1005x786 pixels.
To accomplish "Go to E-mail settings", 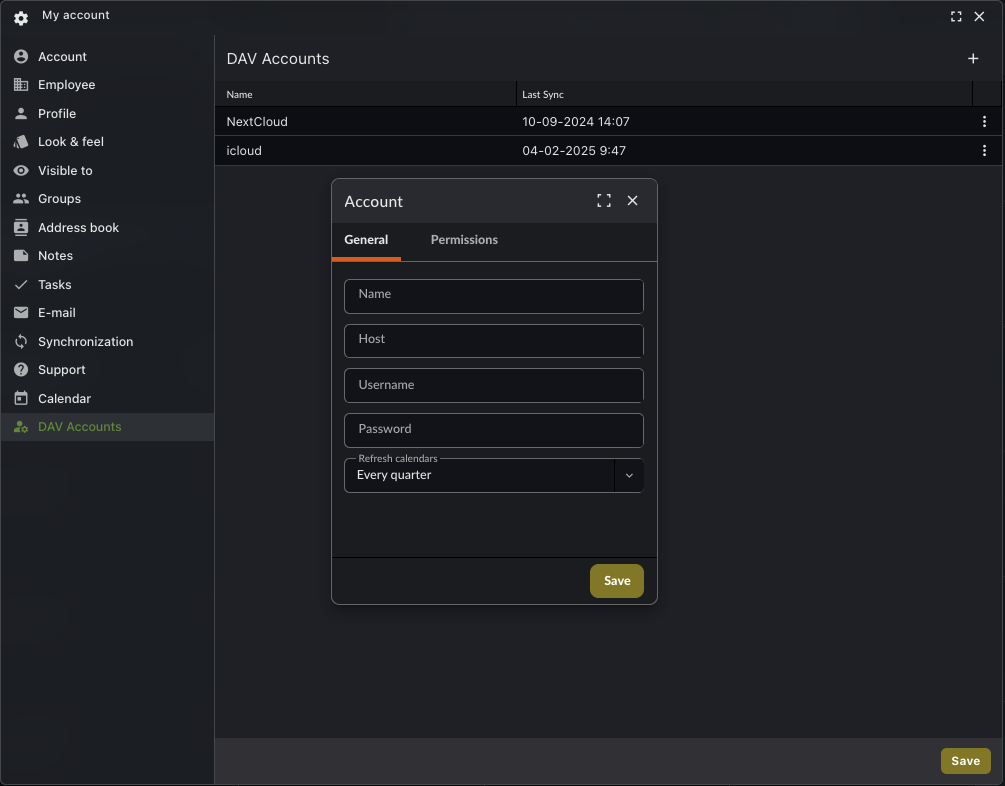I will point(107,313).
